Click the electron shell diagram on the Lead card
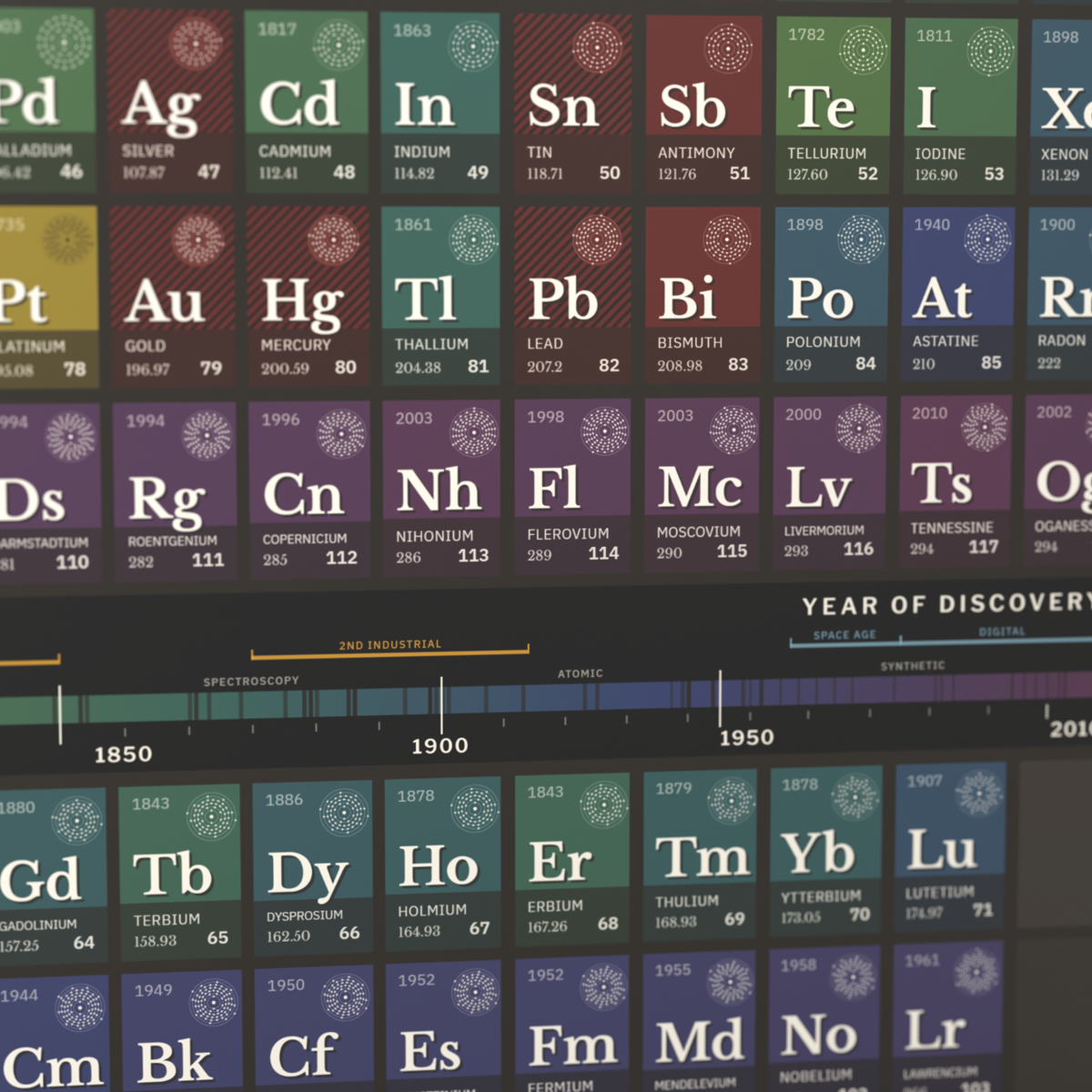The height and width of the screenshot is (1092, 1092). (597, 239)
